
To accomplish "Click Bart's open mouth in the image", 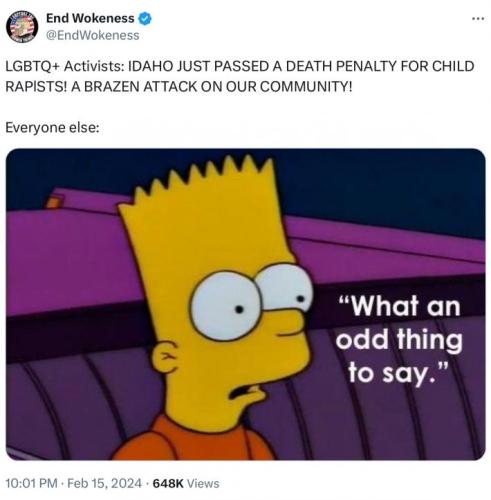I will click(x=245, y=392).
